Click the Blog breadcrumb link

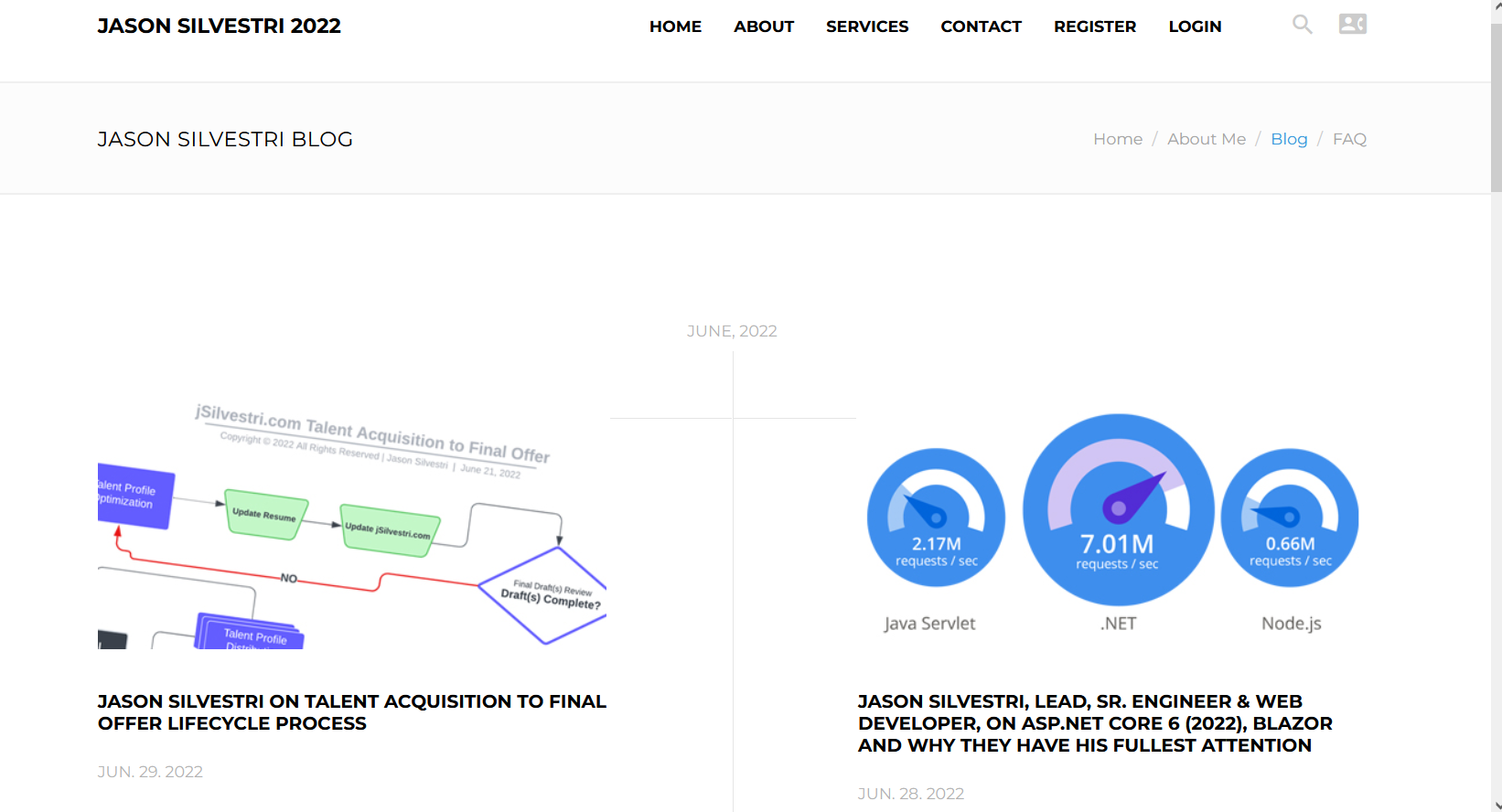click(x=1289, y=139)
